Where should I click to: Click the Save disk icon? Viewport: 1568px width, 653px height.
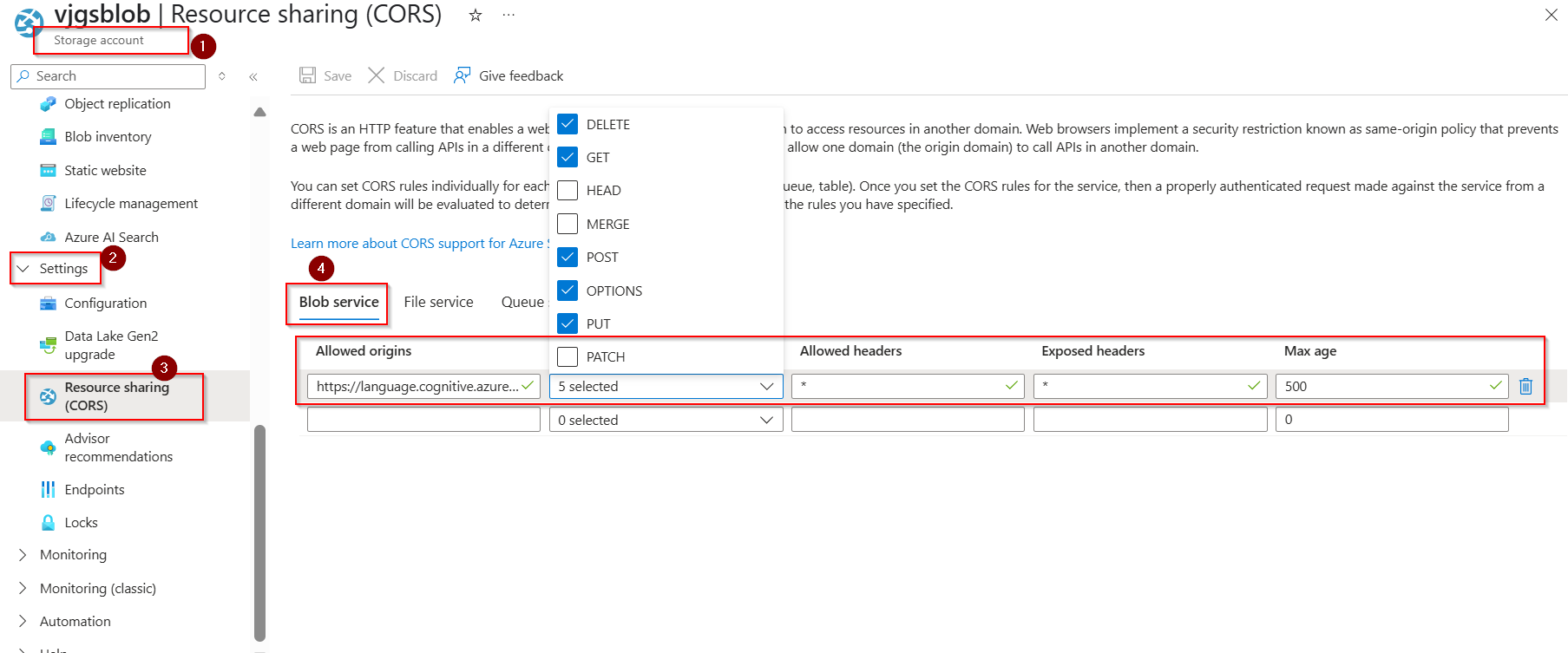(x=308, y=75)
